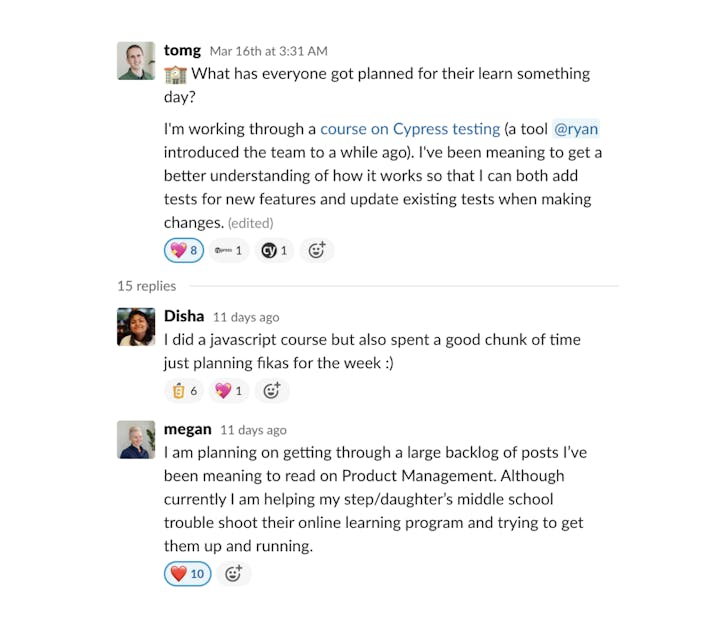Viewport: 720px width, 624px height.
Task: Open the 'course on Cypress testing' link
Action: 410,129
